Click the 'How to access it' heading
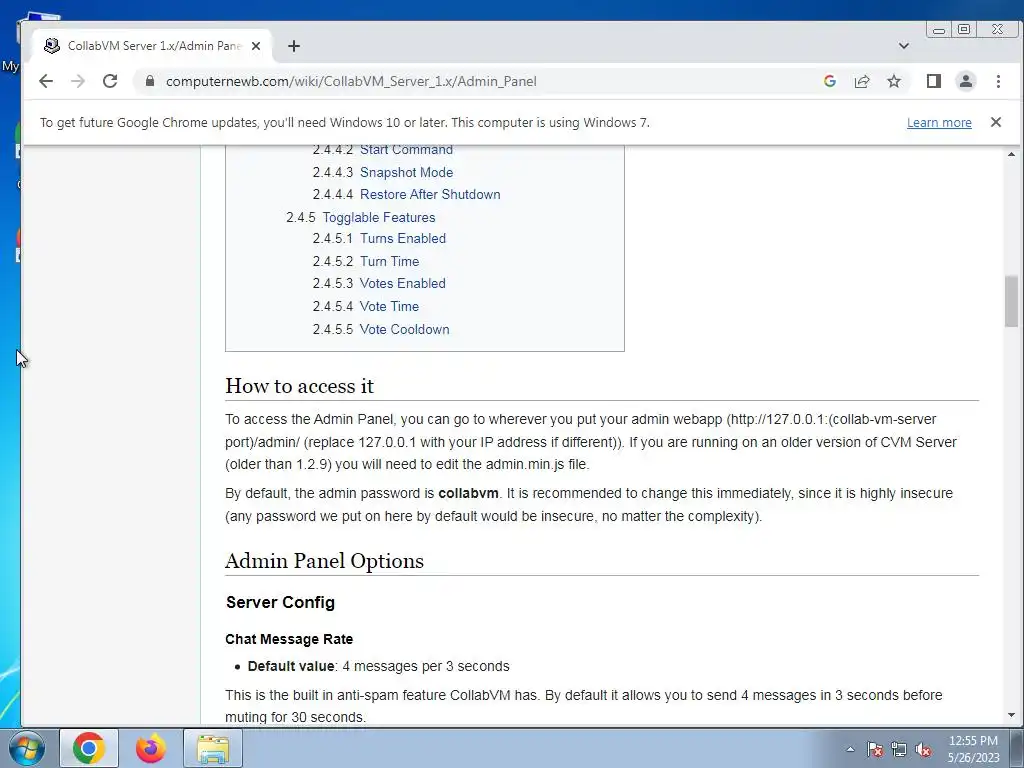The height and width of the screenshot is (768, 1024). [x=299, y=386]
